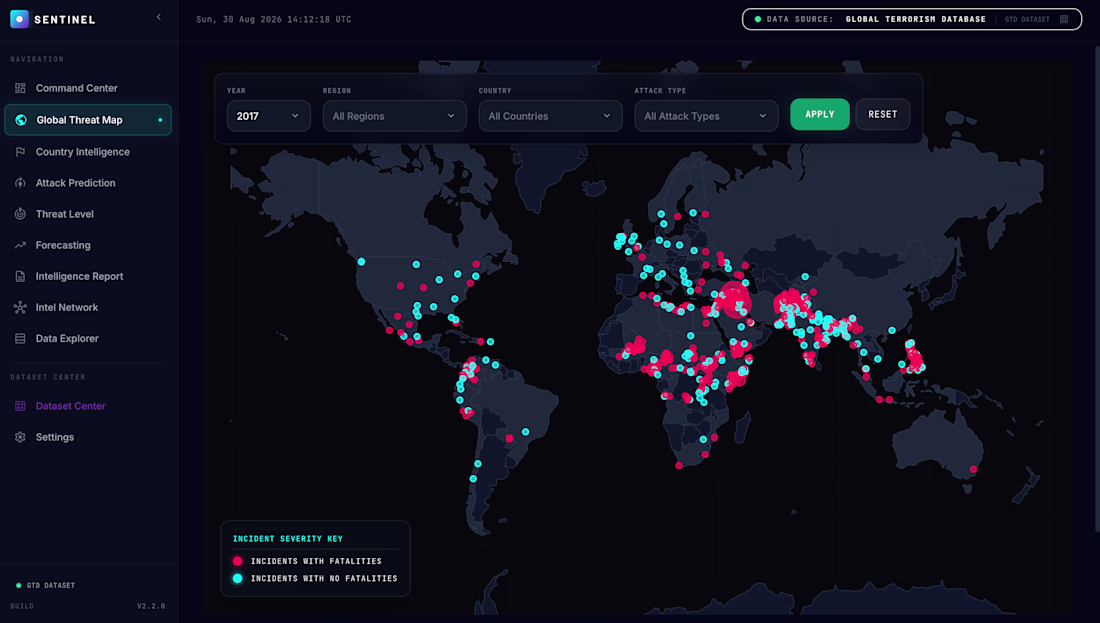The image size is (1100, 623).
Task: Open Command Center from navigation
Action: [88, 88]
